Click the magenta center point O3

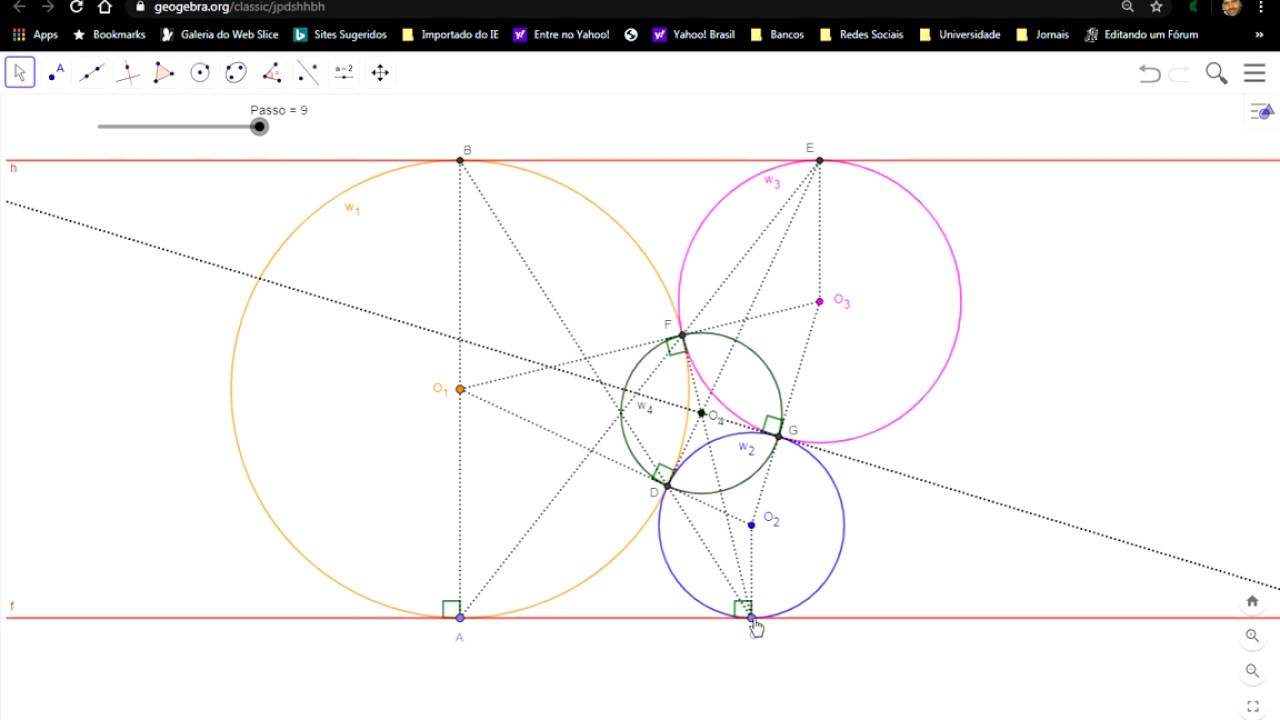(820, 301)
